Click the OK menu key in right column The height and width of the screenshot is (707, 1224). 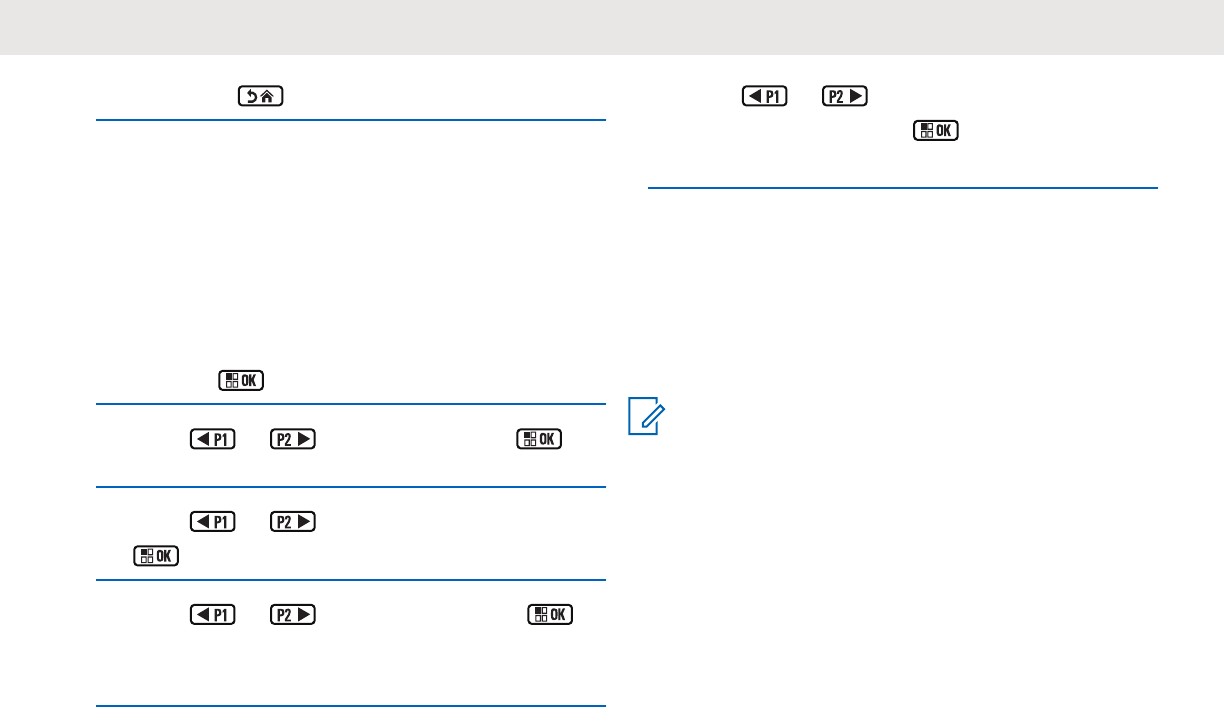coord(935,131)
